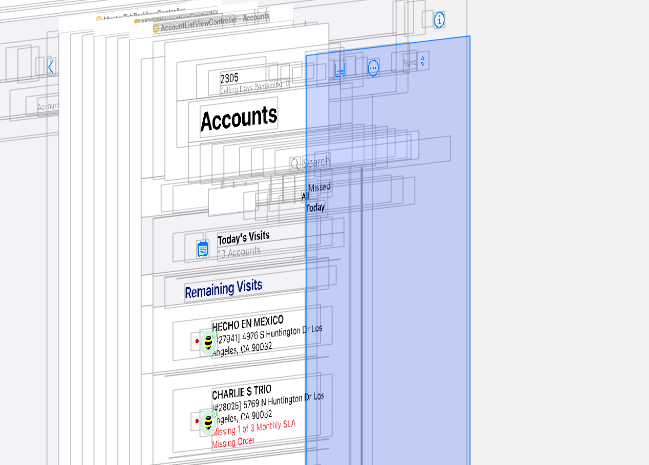Click the red dot beside CHARLIE S TRIO
Image resolution: width=649 pixels, height=465 pixels.
[x=197, y=422]
